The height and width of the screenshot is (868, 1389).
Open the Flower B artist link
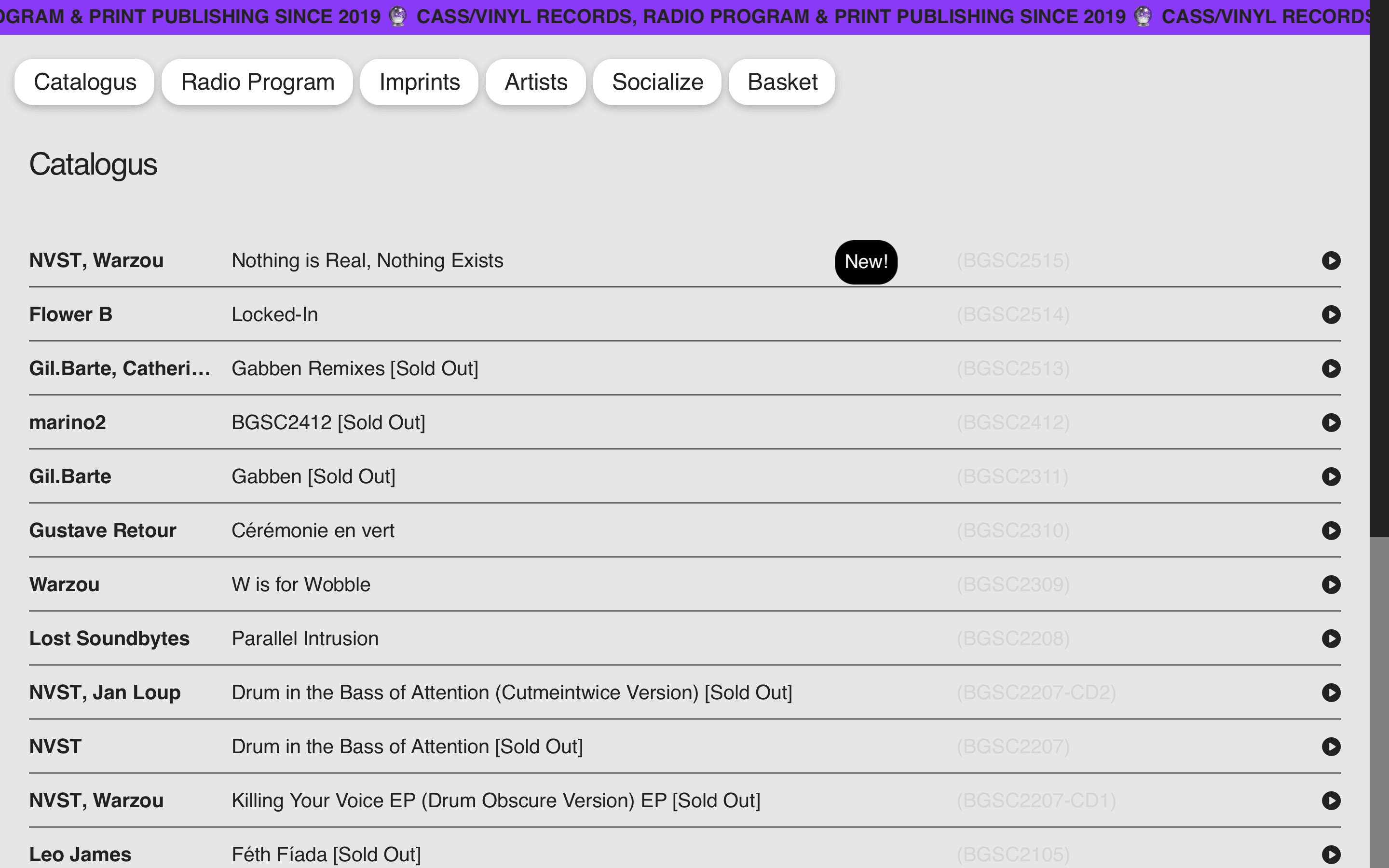click(x=70, y=314)
